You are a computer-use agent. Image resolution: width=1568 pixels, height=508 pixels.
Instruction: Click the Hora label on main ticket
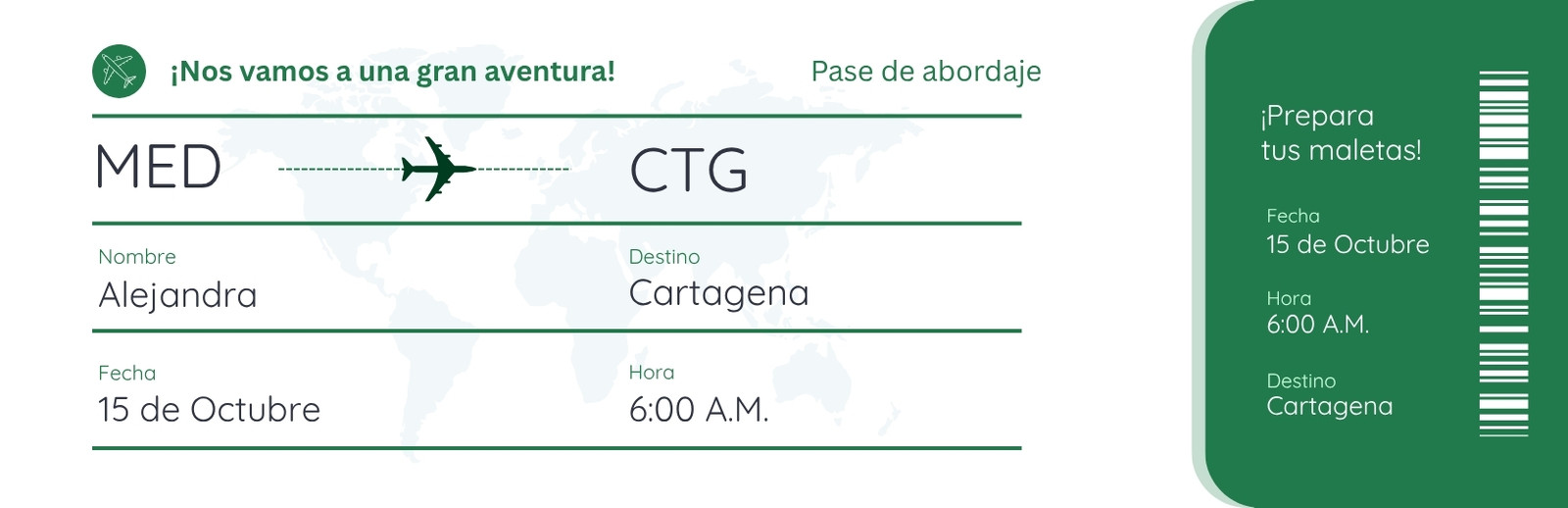(x=652, y=372)
